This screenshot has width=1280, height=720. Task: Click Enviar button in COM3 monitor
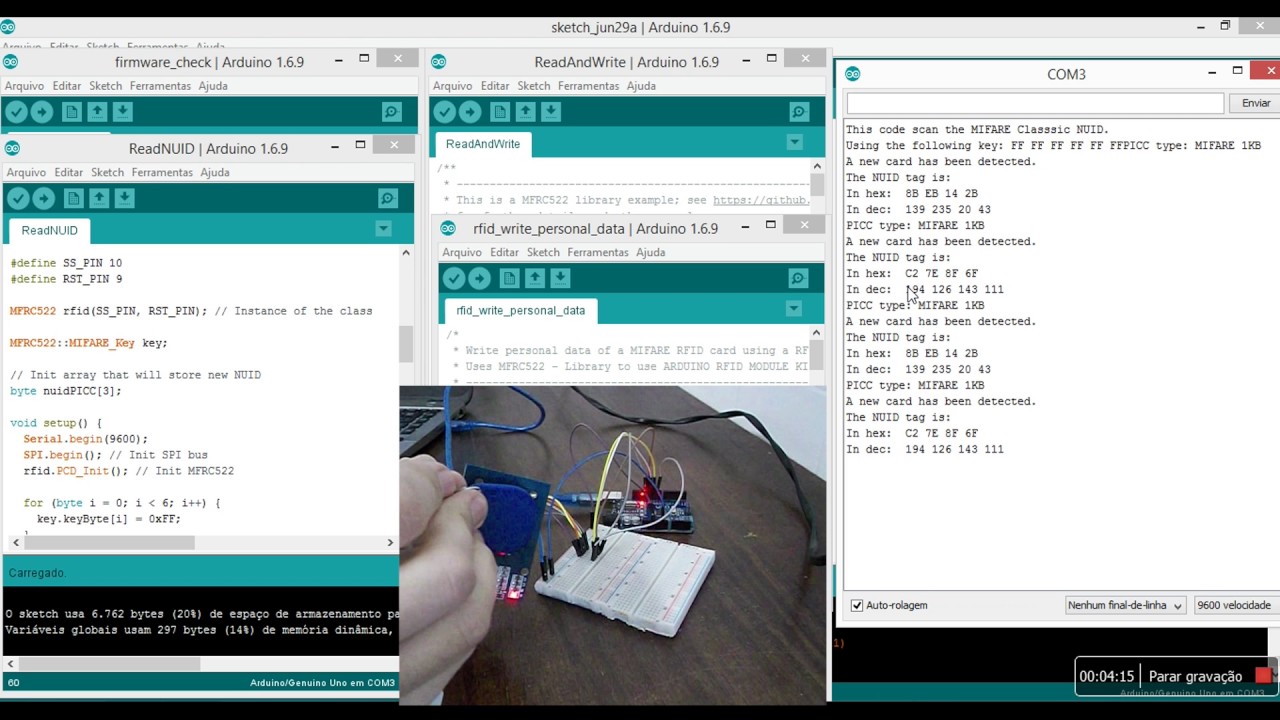(1256, 103)
